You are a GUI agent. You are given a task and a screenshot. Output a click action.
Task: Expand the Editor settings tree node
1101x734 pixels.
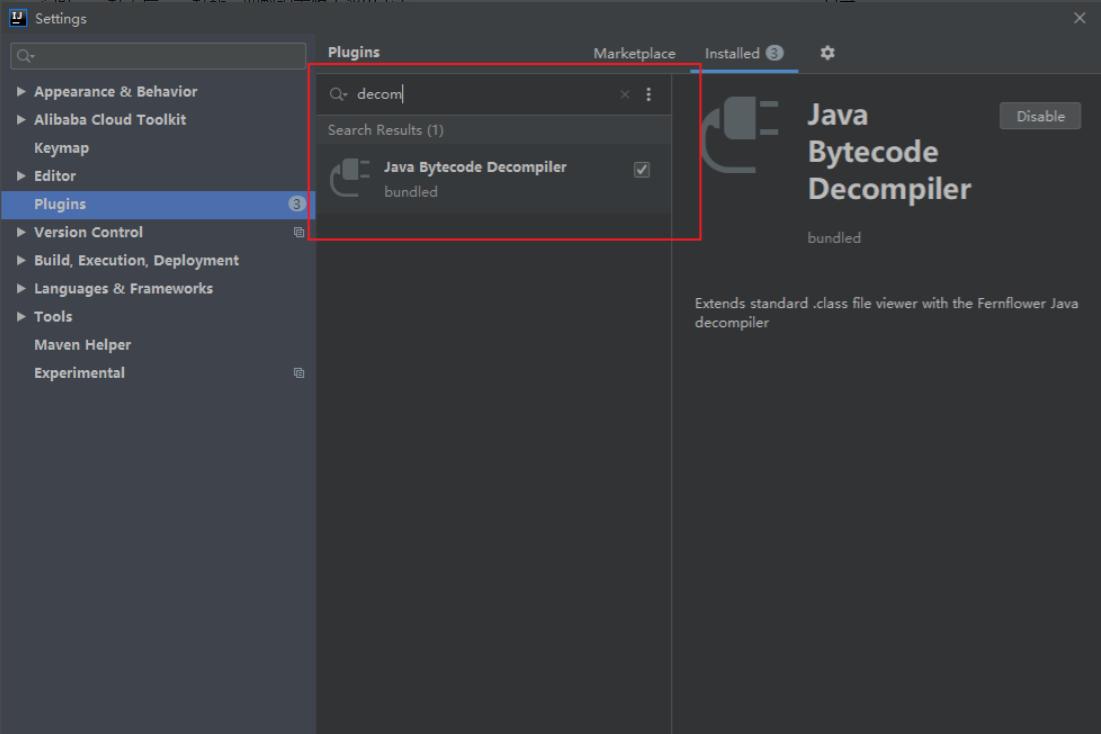22,176
